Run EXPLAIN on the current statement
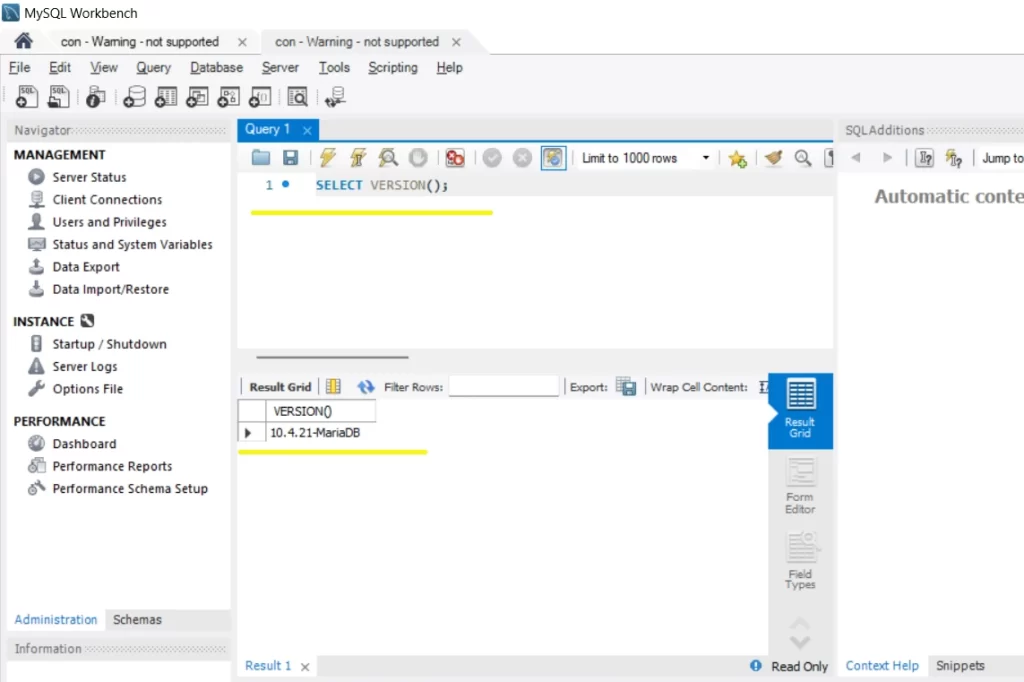Image resolution: width=1024 pixels, height=682 pixels. coord(388,157)
